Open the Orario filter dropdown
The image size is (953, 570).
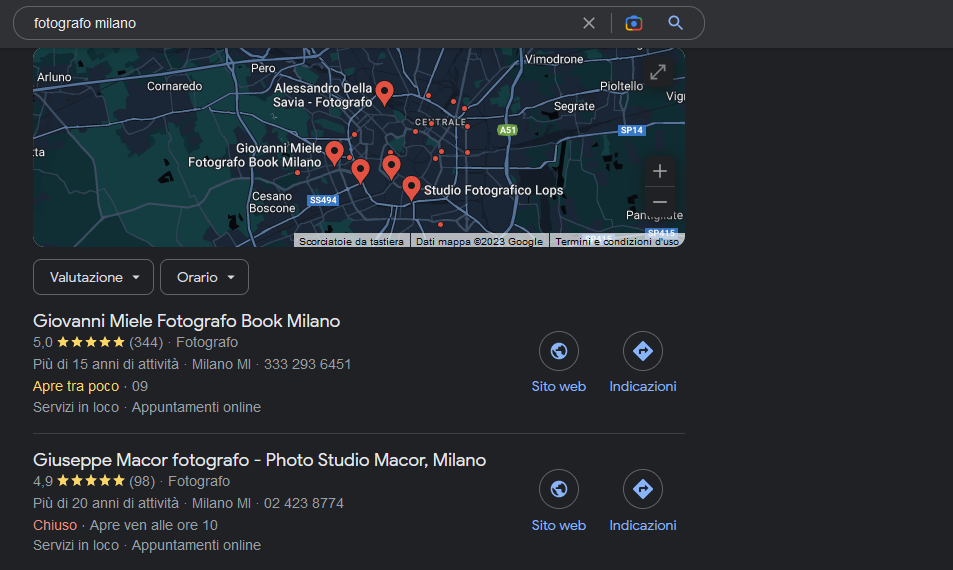click(204, 277)
